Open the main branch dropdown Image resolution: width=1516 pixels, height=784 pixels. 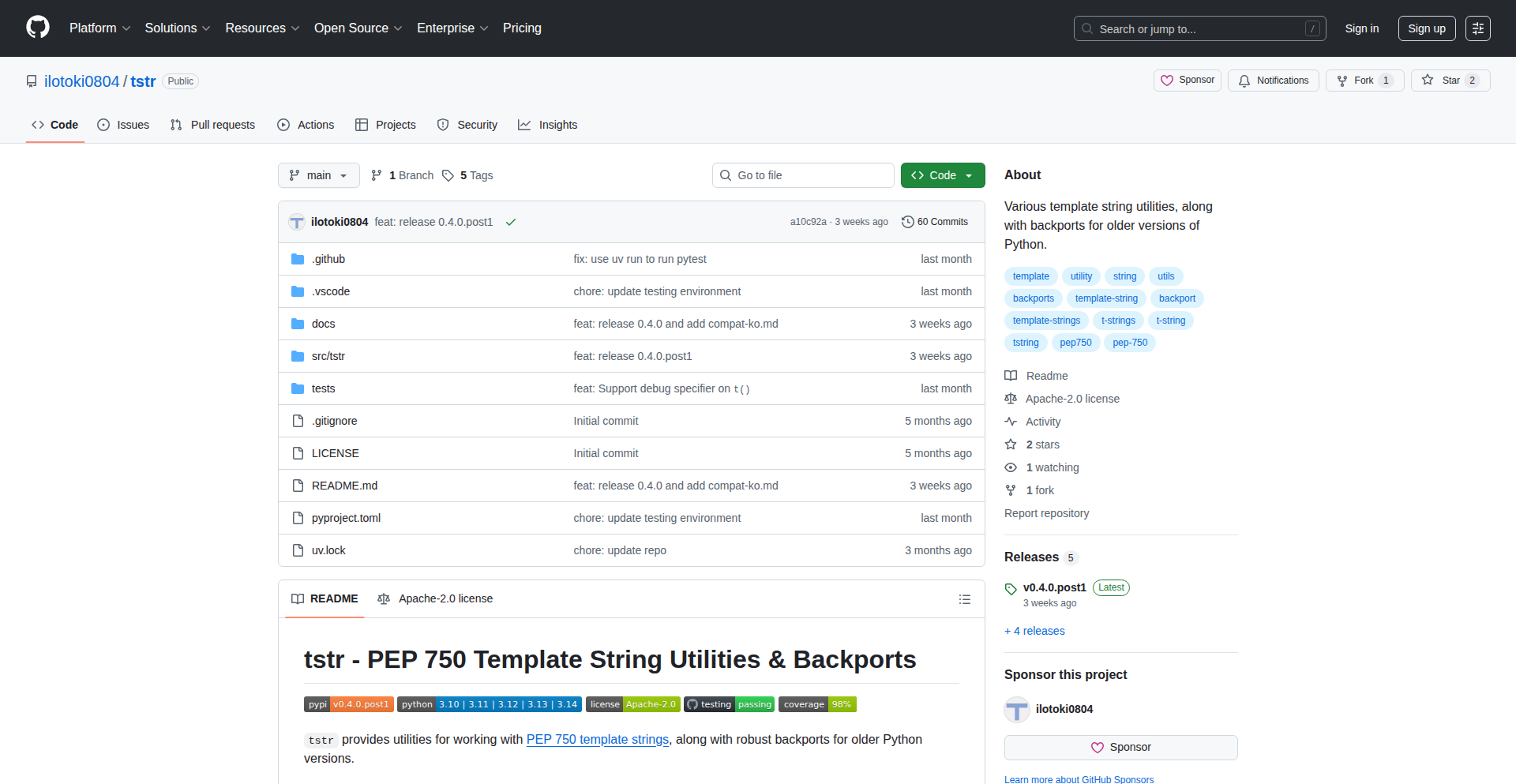pyautogui.click(x=318, y=175)
